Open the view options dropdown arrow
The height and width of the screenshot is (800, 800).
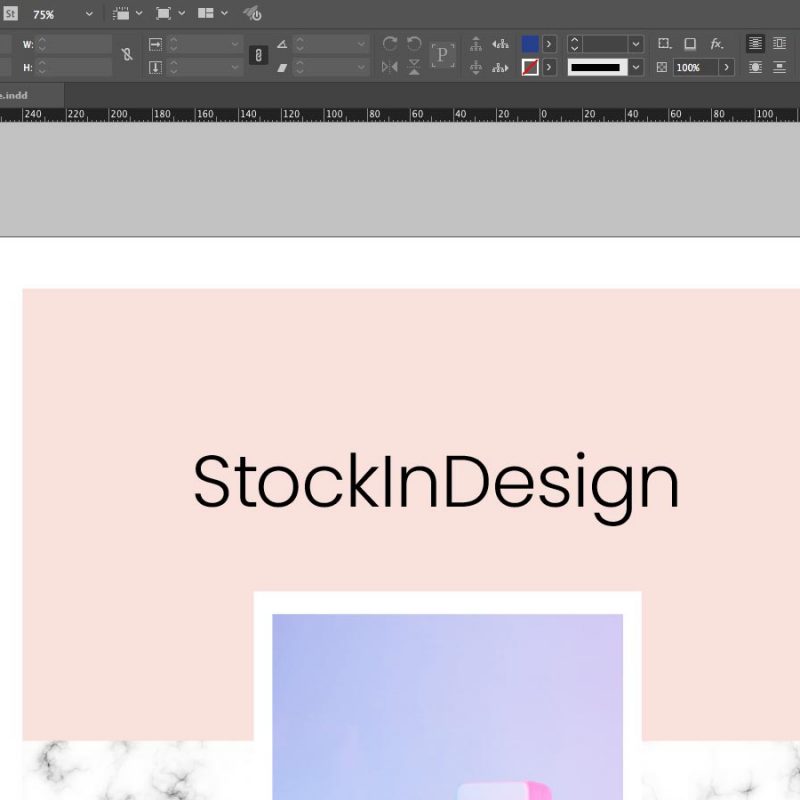pyautogui.click(x=139, y=14)
